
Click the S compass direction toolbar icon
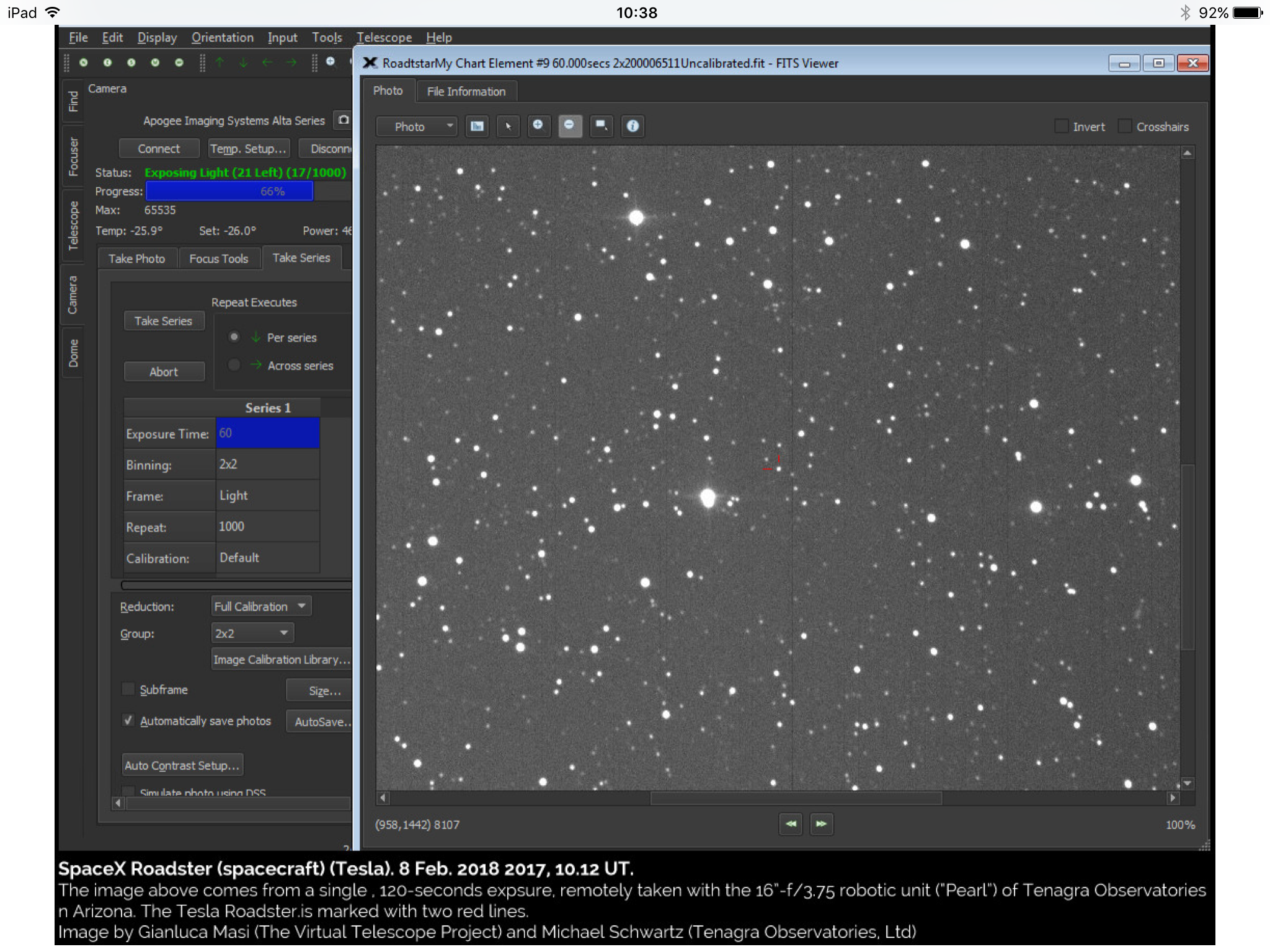(131, 63)
